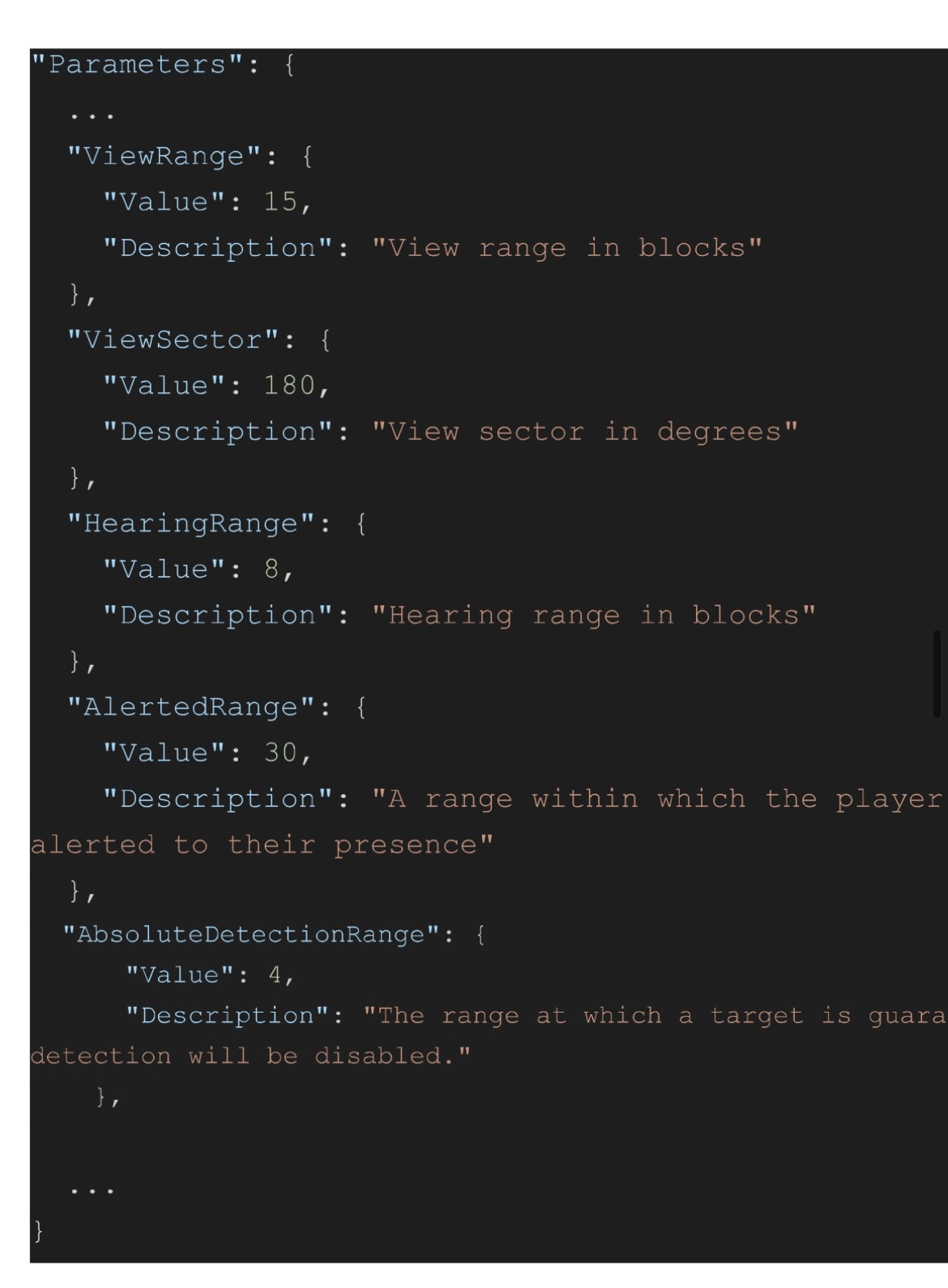Click the AlertedRange value 30
Viewport: 948px width, 1288px height.
[x=280, y=753]
